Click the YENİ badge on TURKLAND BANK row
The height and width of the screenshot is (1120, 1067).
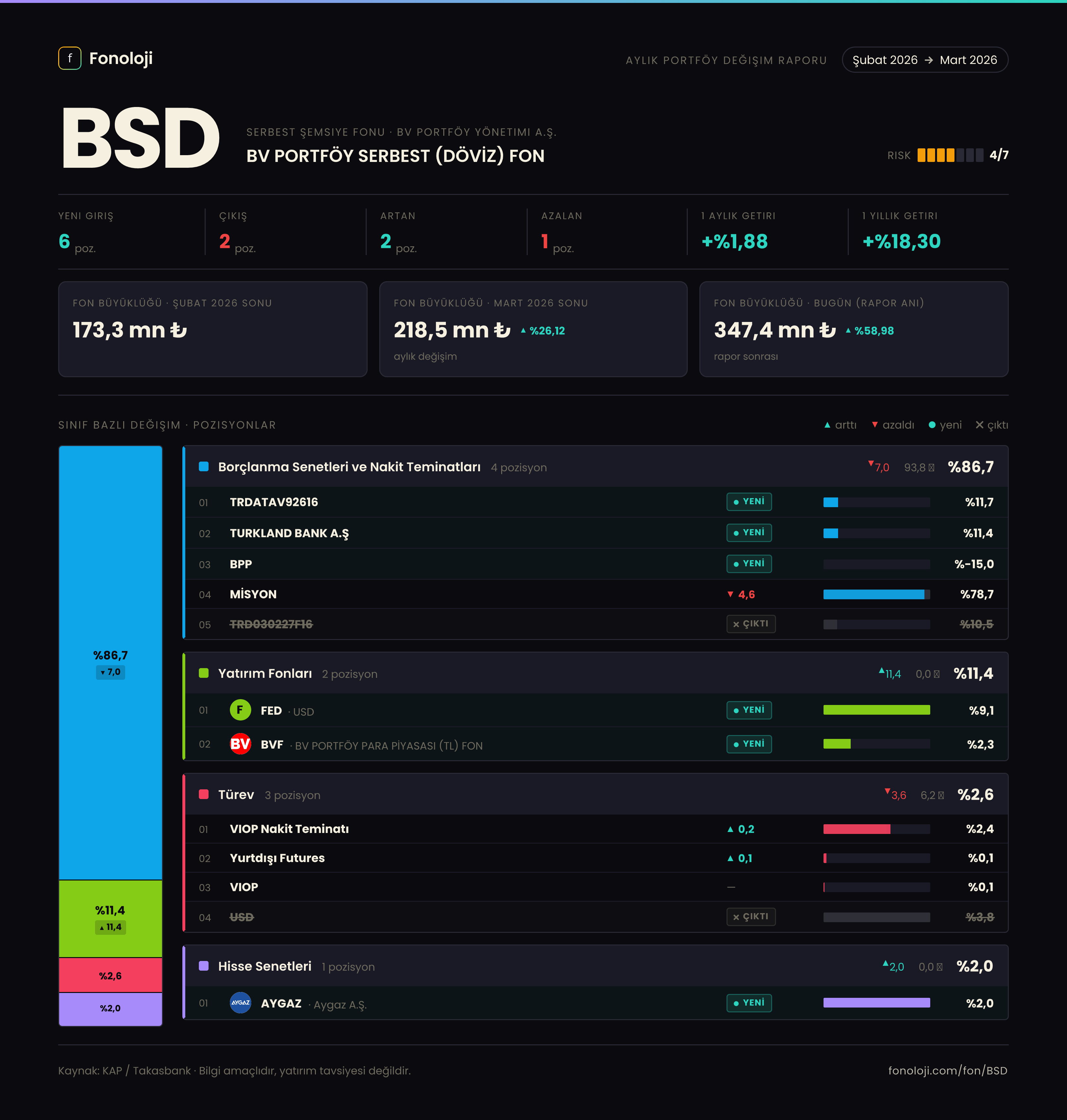pos(749,533)
